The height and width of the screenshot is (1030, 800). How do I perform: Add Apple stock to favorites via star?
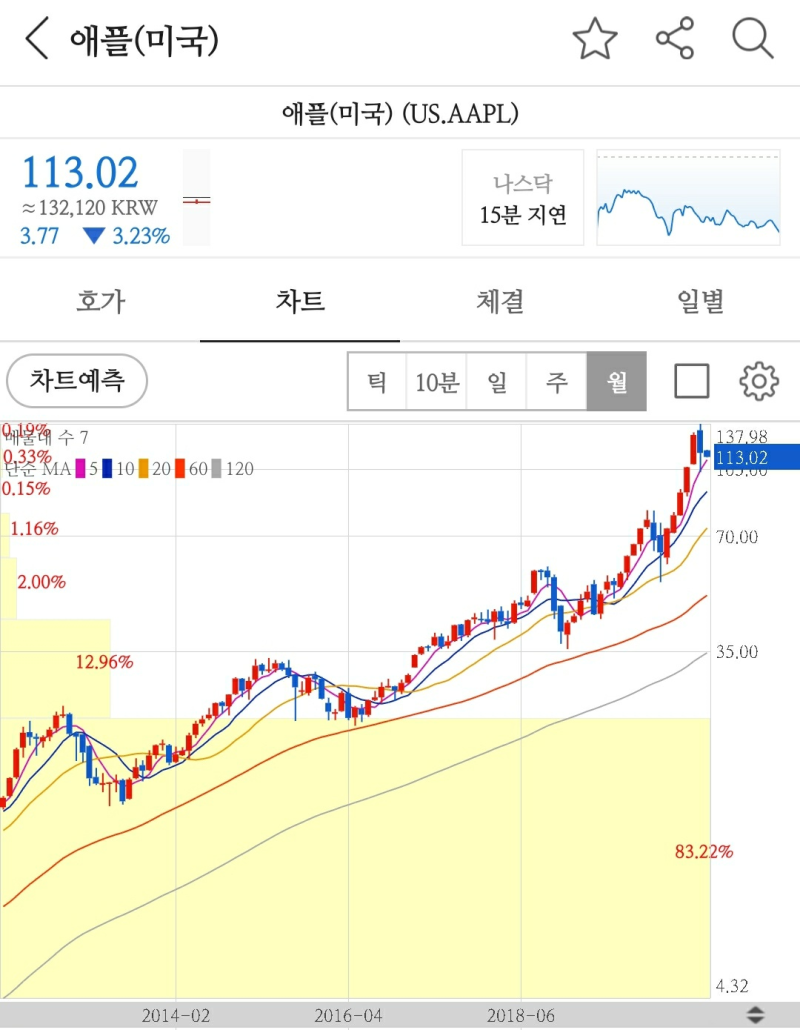[595, 38]
